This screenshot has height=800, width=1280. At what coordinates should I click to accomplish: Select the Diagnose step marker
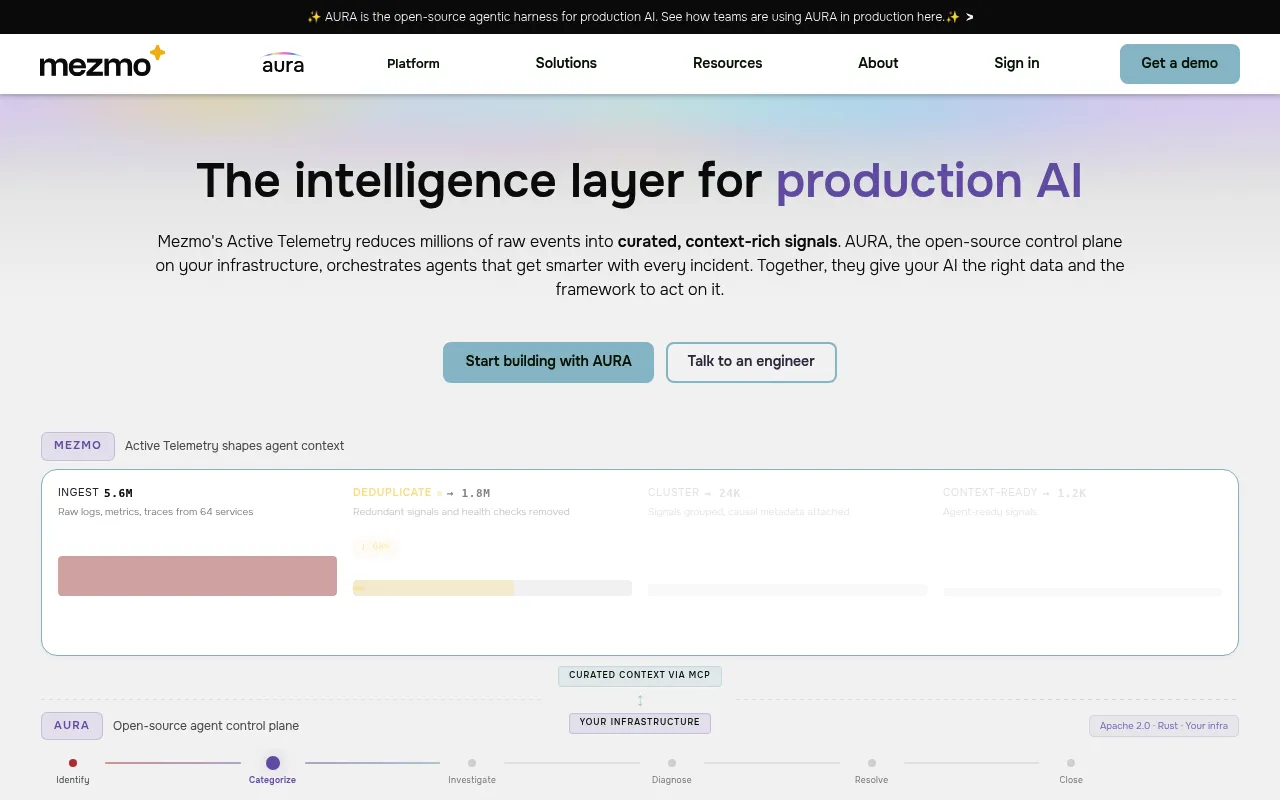[x=672, y=763]
